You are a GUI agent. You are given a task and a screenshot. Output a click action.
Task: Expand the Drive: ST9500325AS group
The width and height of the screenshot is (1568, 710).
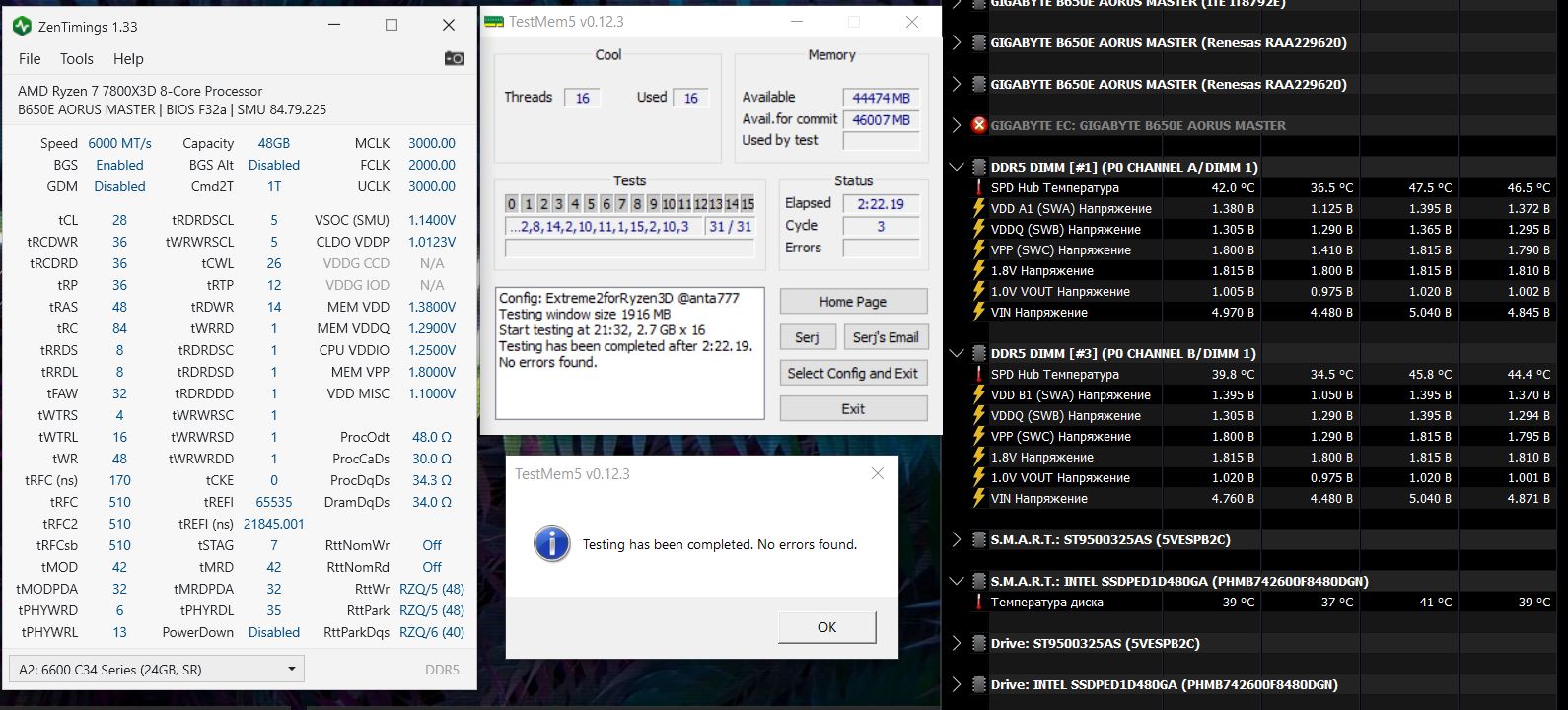[956, 643]
